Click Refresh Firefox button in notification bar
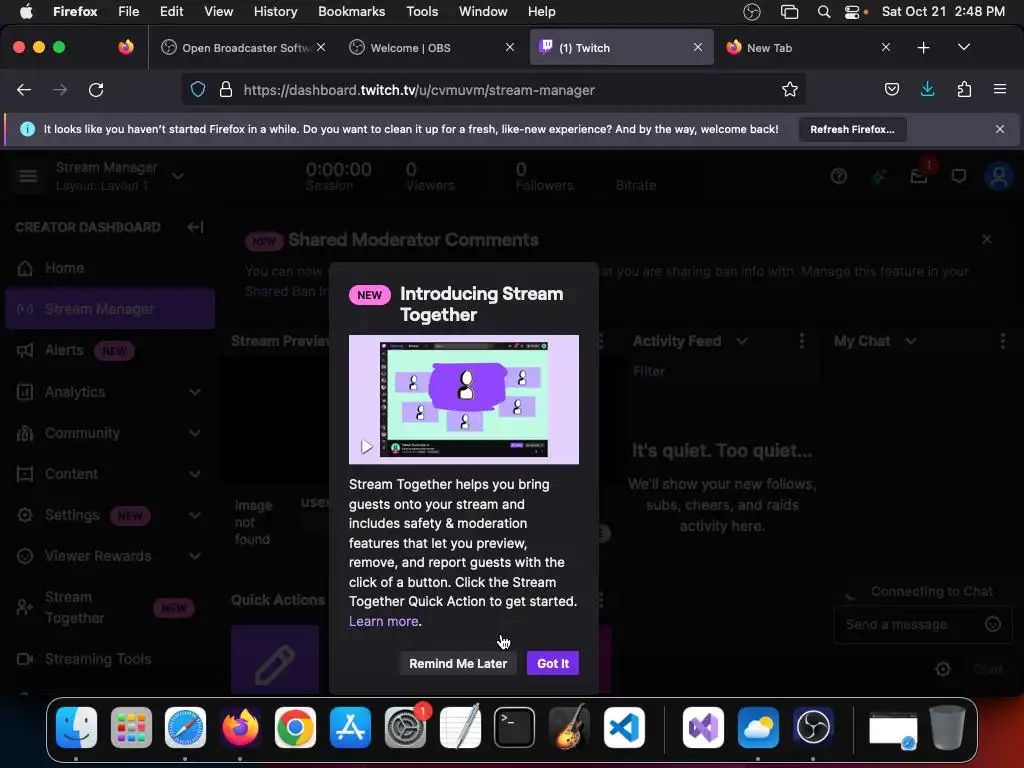Viewport: 1024px width, 768px height. click(852, 129)
